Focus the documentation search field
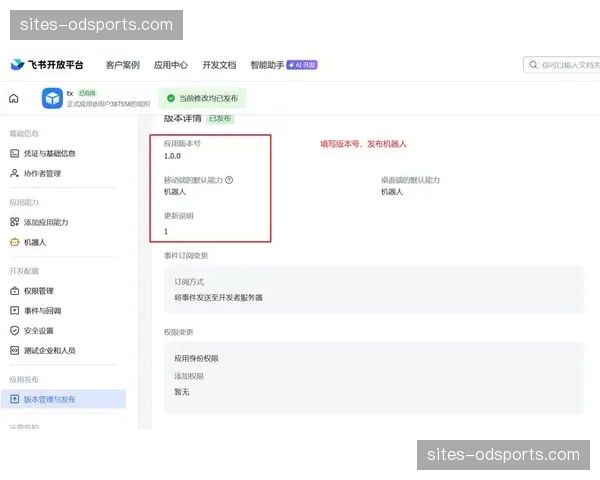The width and height of the screenshot is (600, 480). coord(561,65)
